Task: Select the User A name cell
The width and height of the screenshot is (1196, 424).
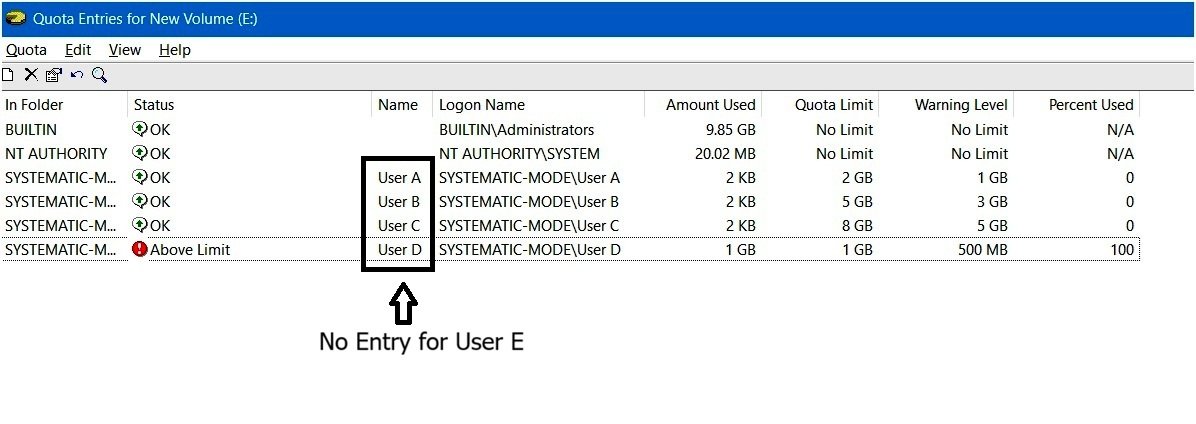Action: click(x=399, y=178)
